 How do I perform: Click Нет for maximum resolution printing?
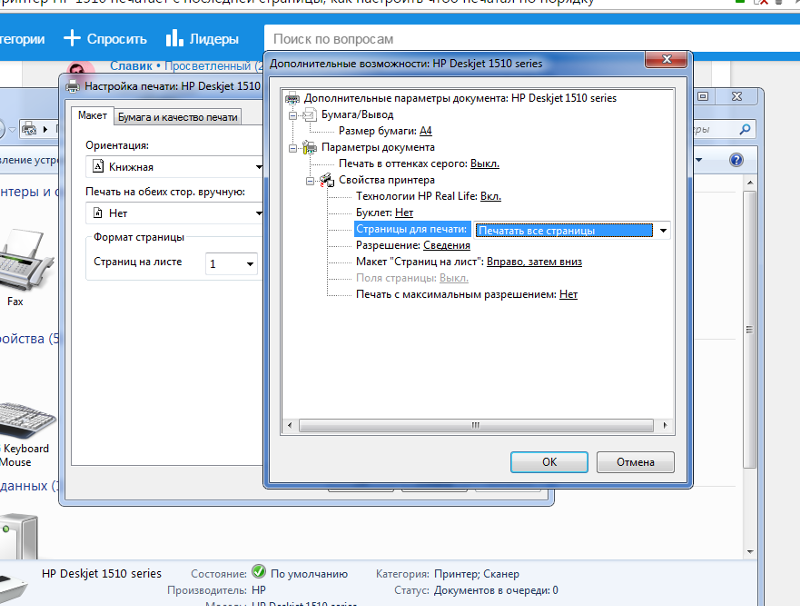568,294
